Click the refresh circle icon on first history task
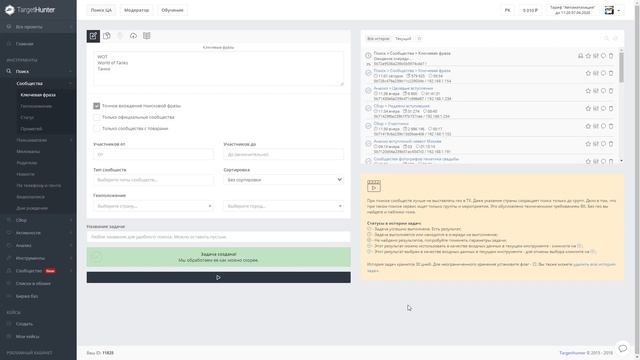640x360 pixels. (603, 56)
